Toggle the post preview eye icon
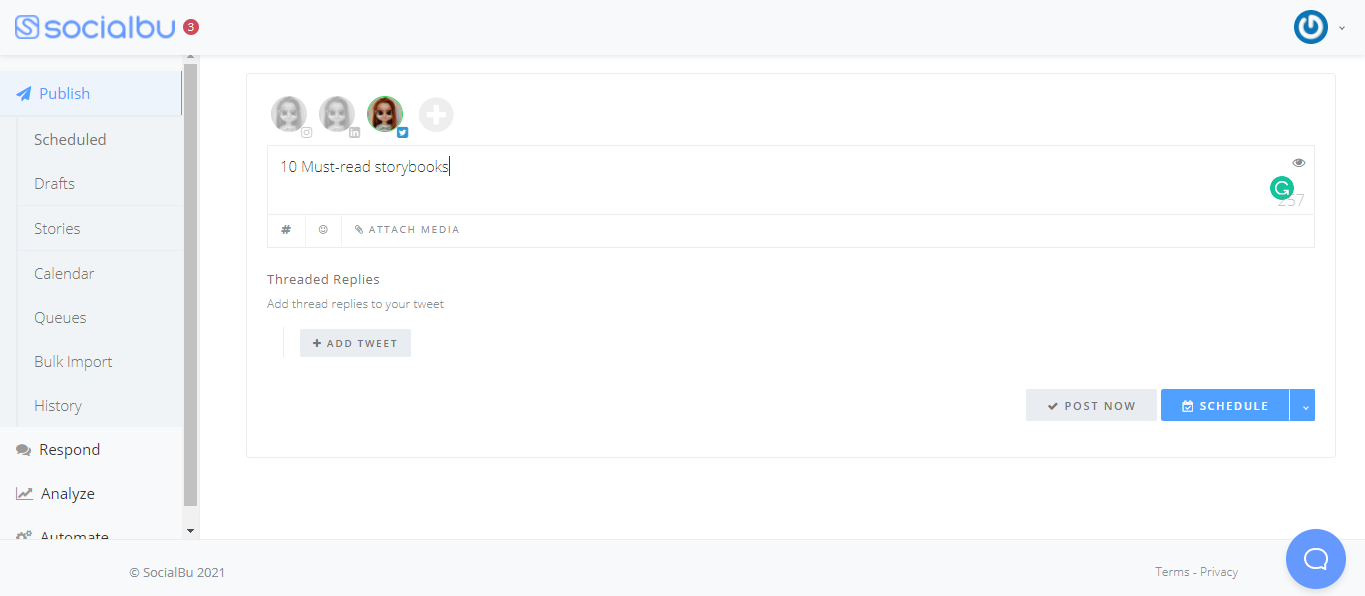 [1299, 162]
